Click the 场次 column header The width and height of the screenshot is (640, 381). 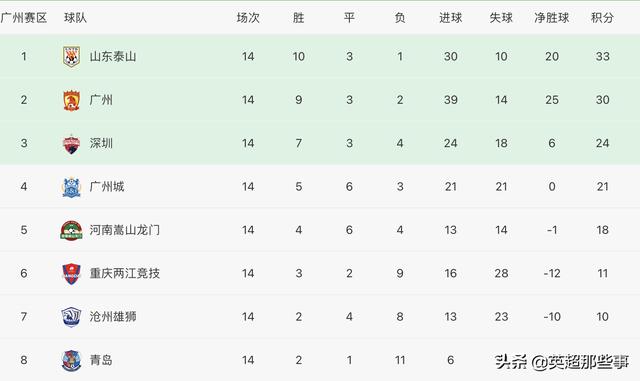click(248, 18)
